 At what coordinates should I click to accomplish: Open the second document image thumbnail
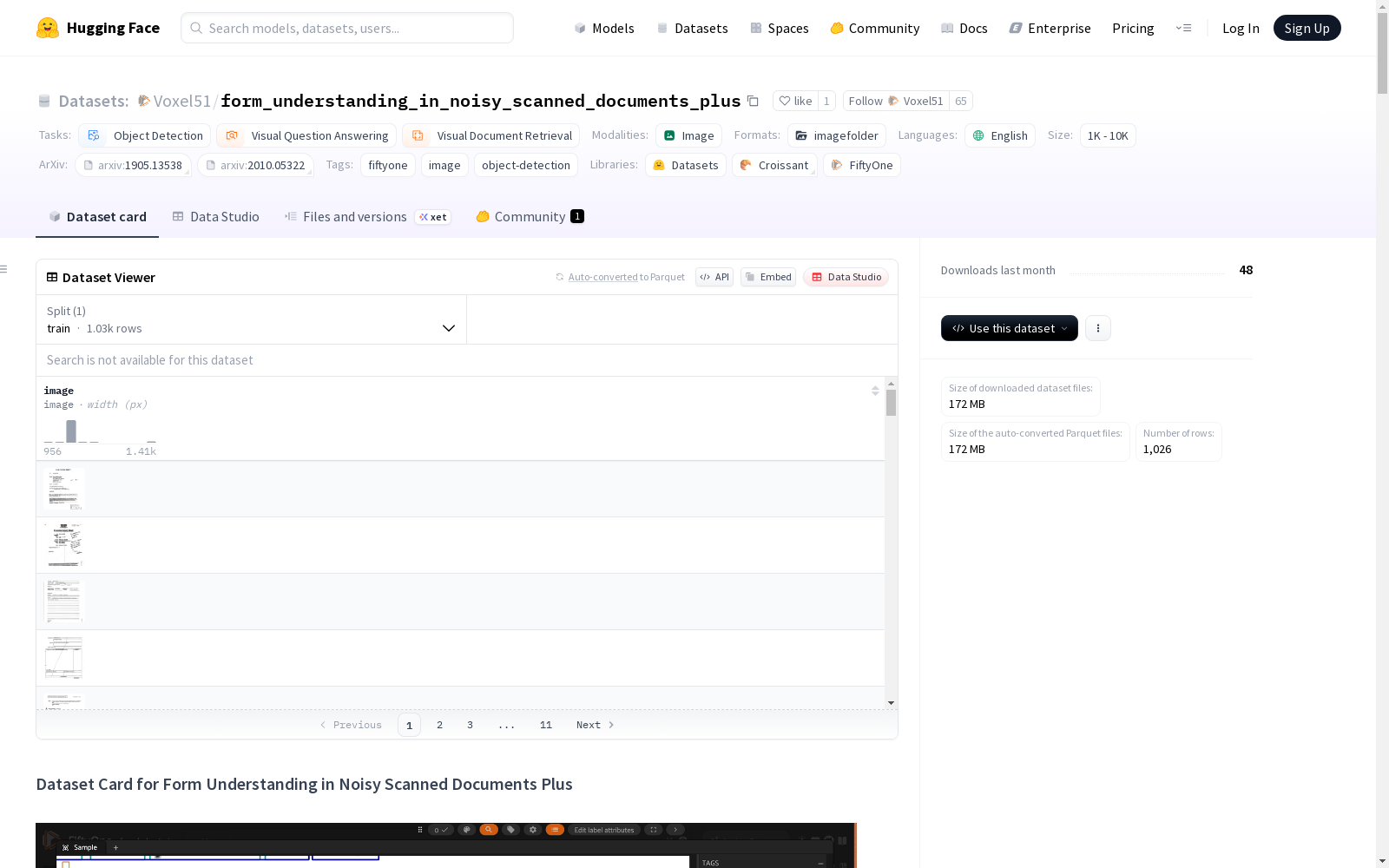63,545
